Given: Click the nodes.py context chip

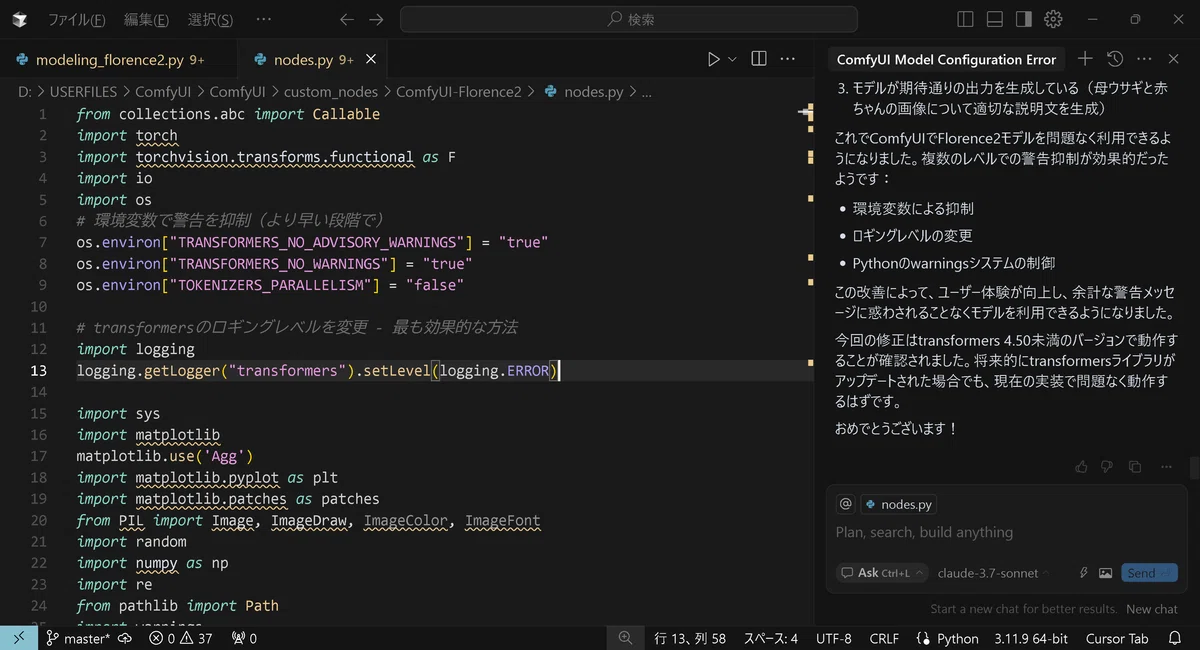Looking at the screenshot, I should (x=898, y=504).
